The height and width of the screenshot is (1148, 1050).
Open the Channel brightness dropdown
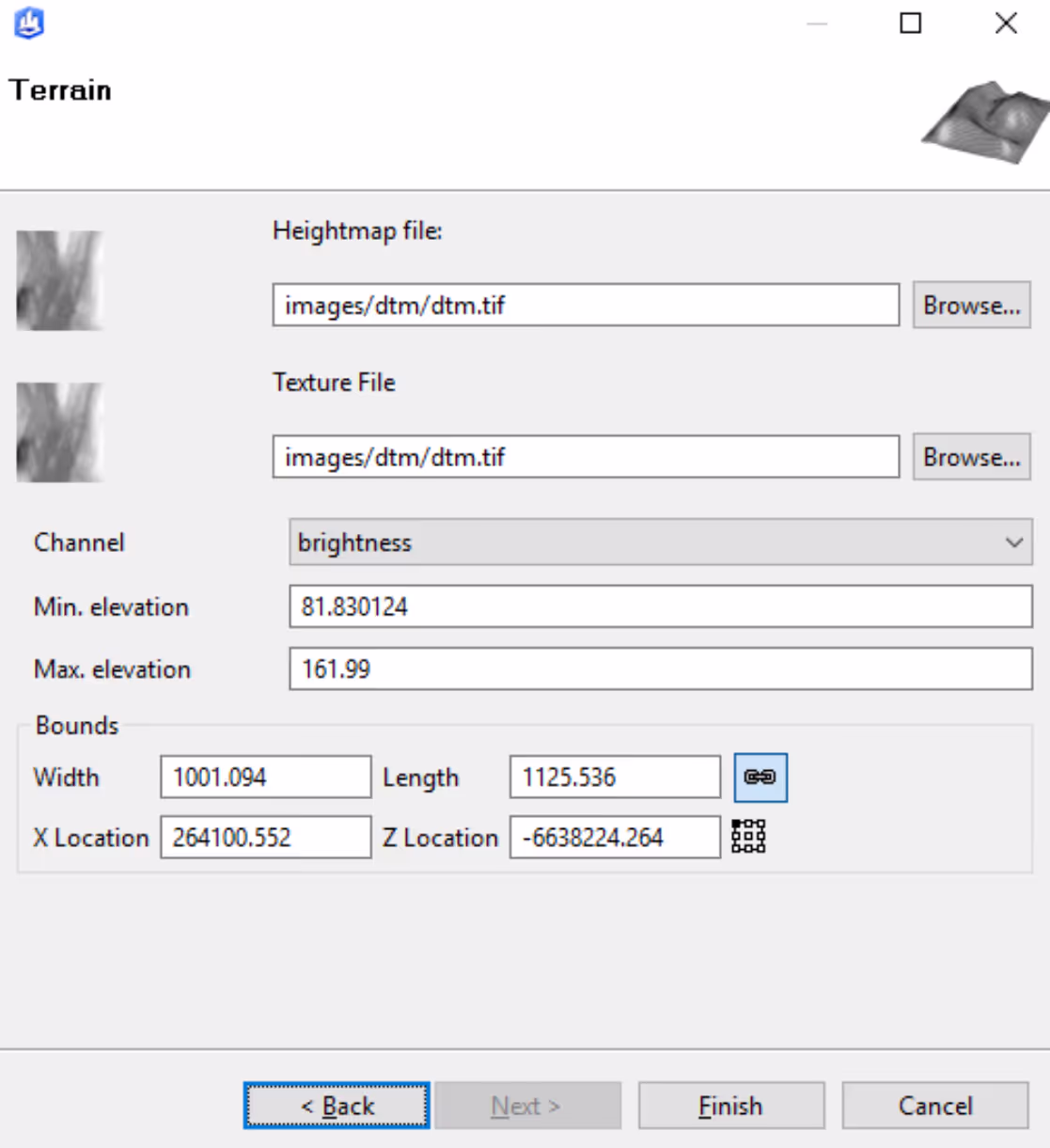[x=661, y=543]
